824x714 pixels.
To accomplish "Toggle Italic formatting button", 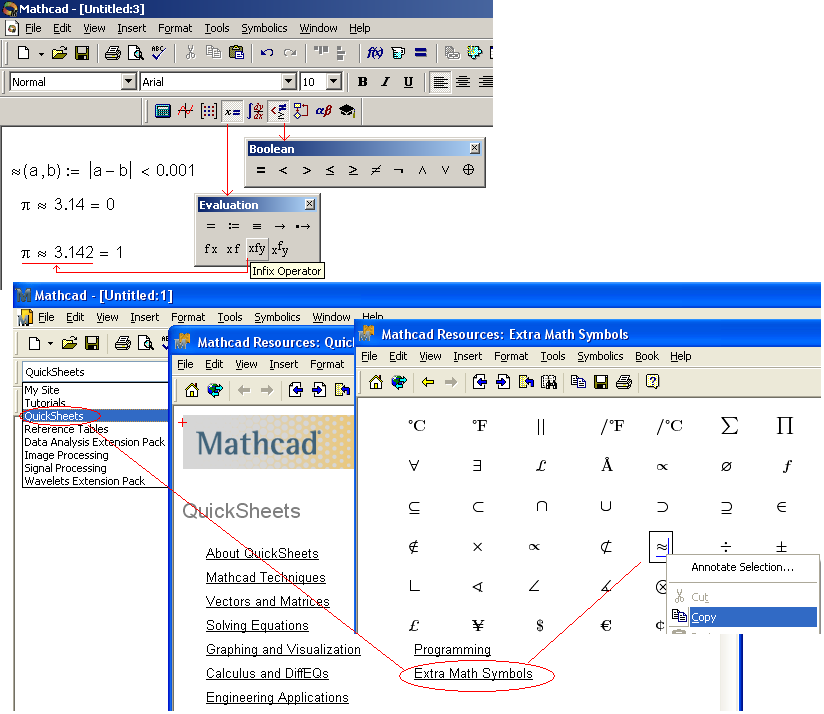I will click(385, 81).
